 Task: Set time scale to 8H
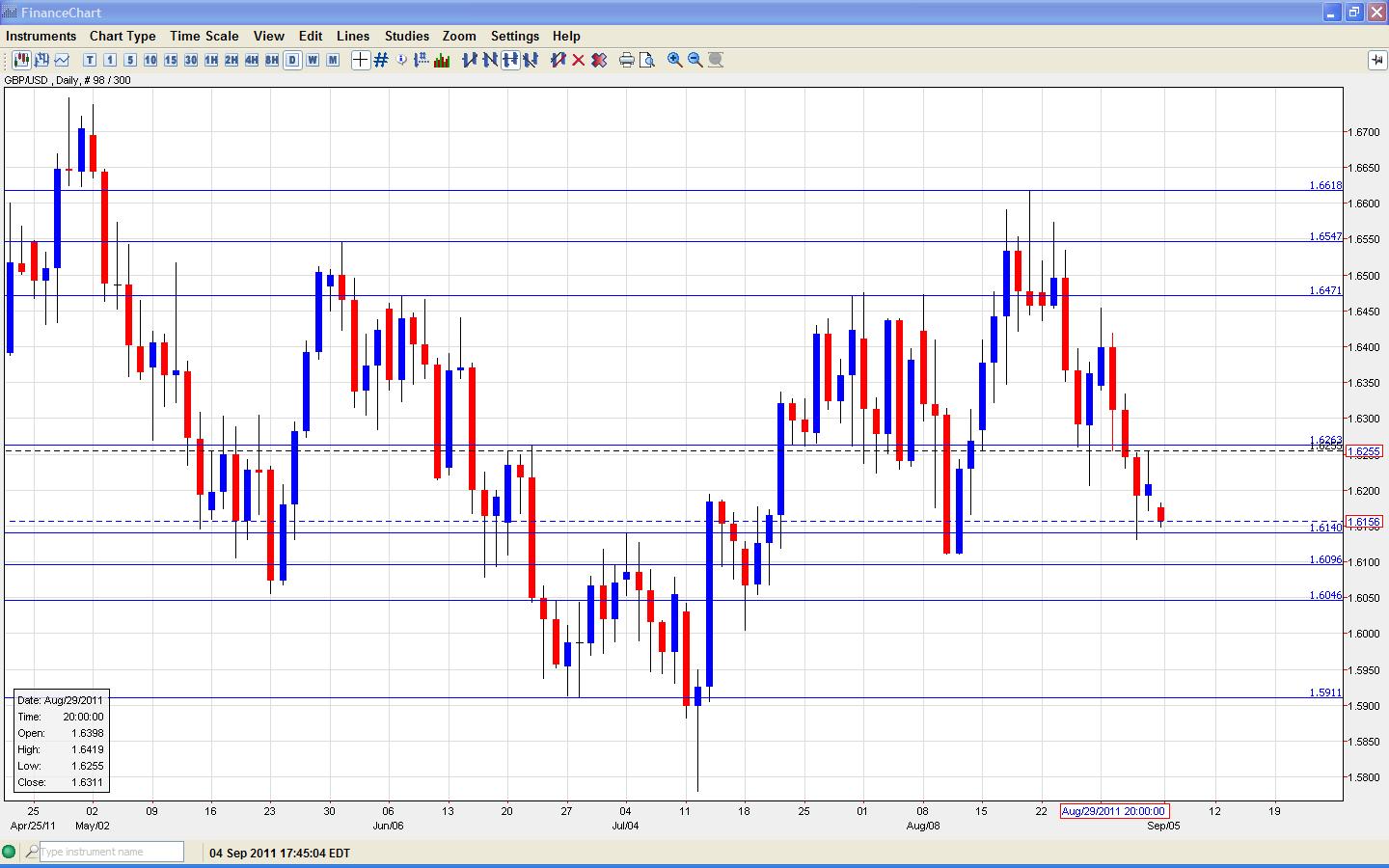coord(272,60)
